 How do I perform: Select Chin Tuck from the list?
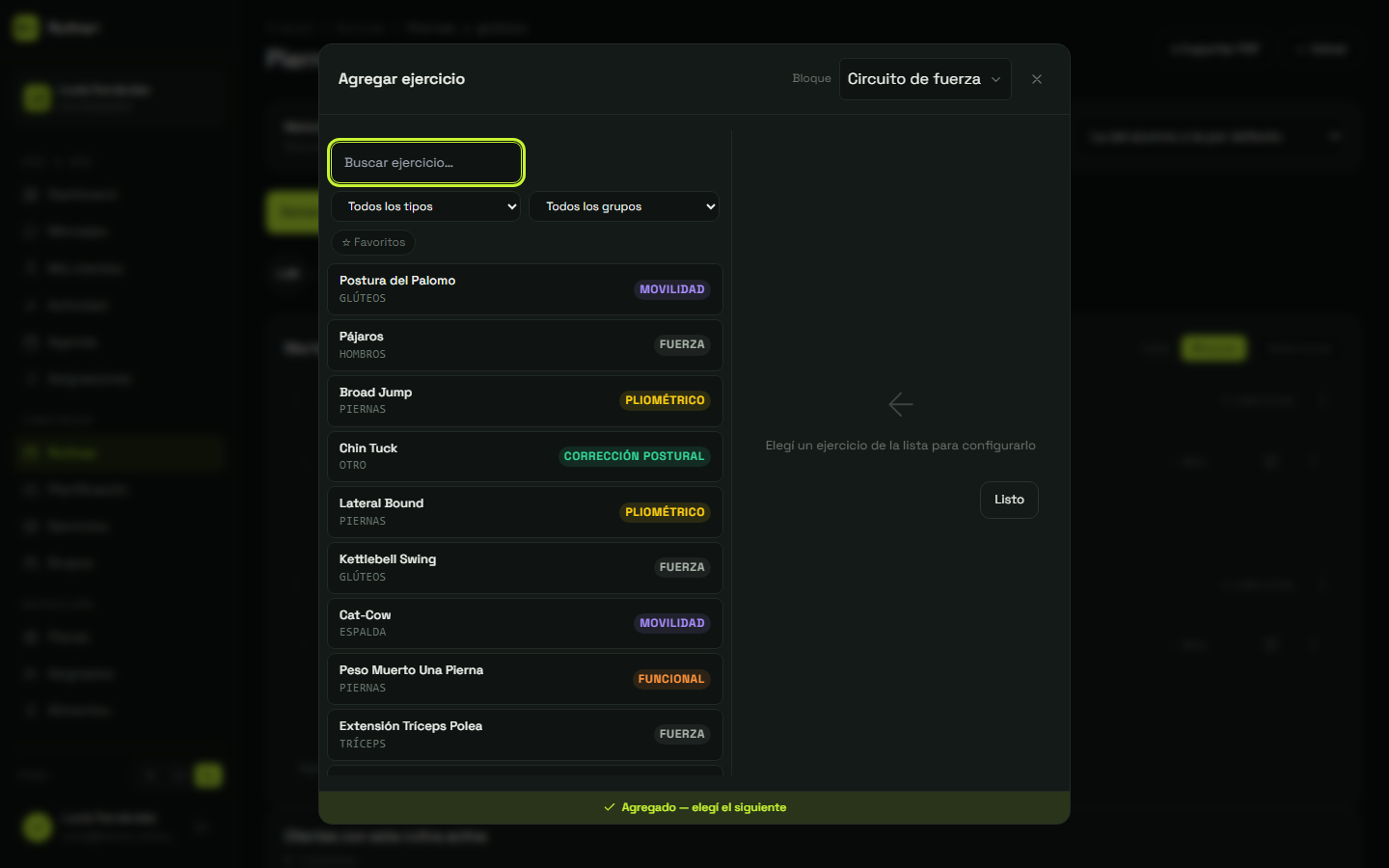[525, 456]
